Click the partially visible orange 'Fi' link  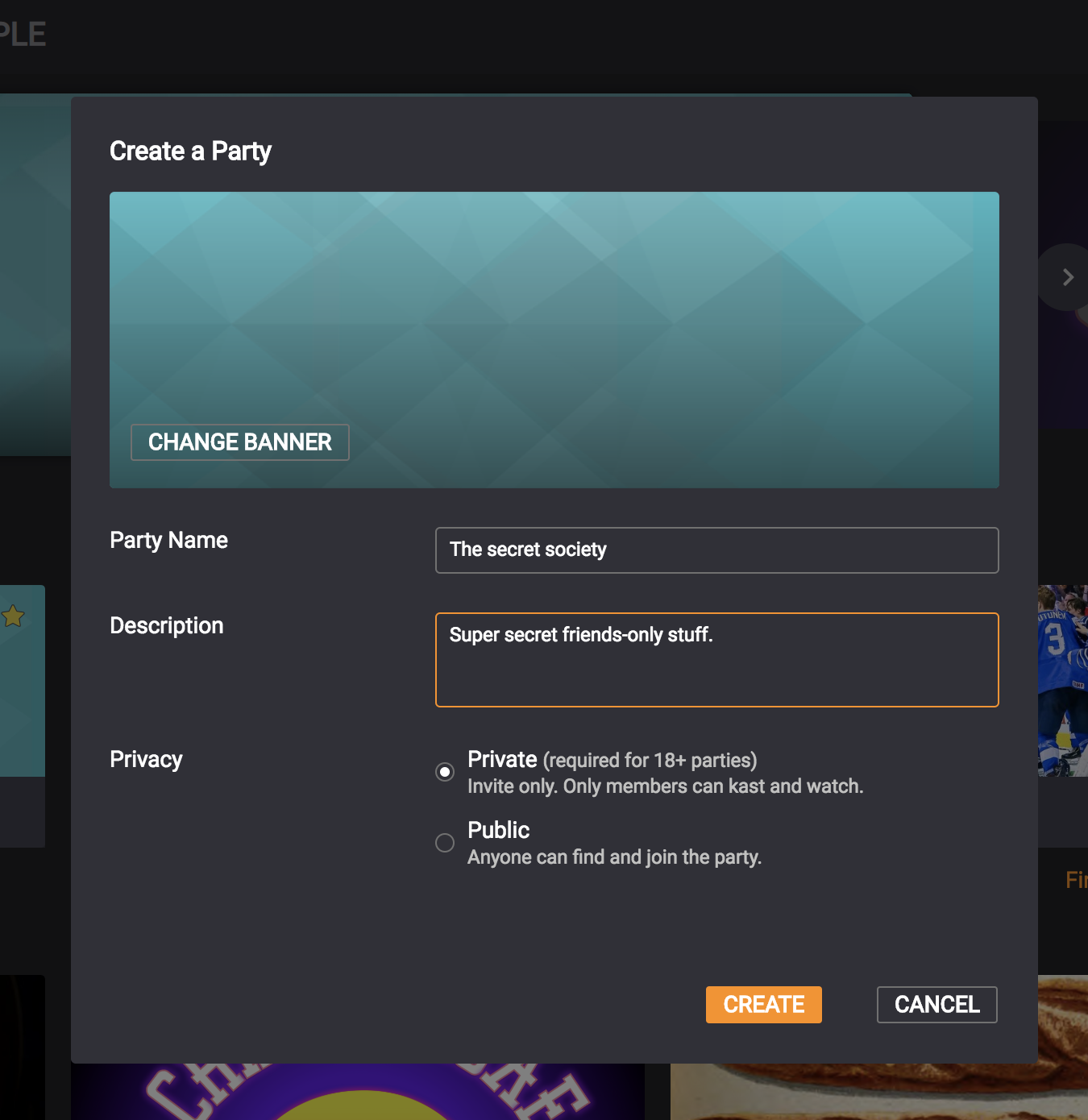pyautogui.click(x=1075, y=880)
